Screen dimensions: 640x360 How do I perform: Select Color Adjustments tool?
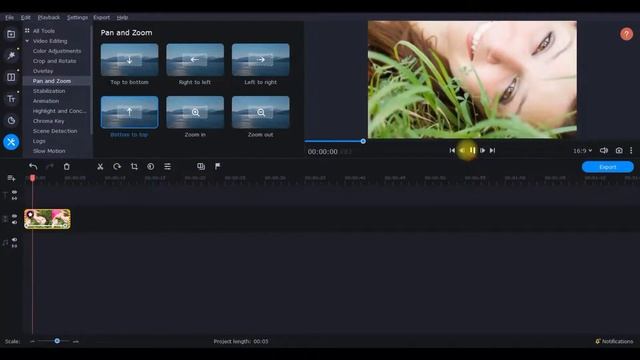(57, 51)
